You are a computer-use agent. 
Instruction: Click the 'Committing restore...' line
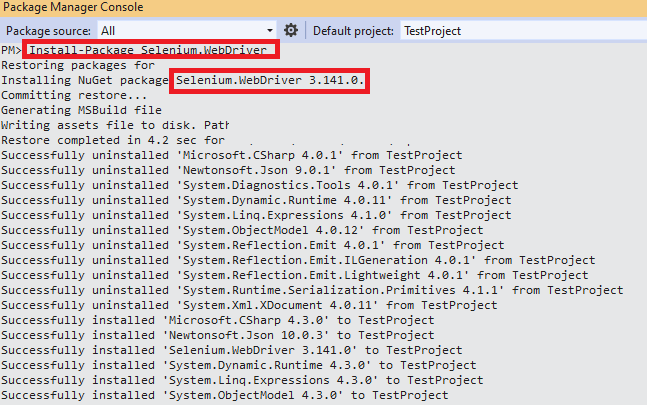74,95
